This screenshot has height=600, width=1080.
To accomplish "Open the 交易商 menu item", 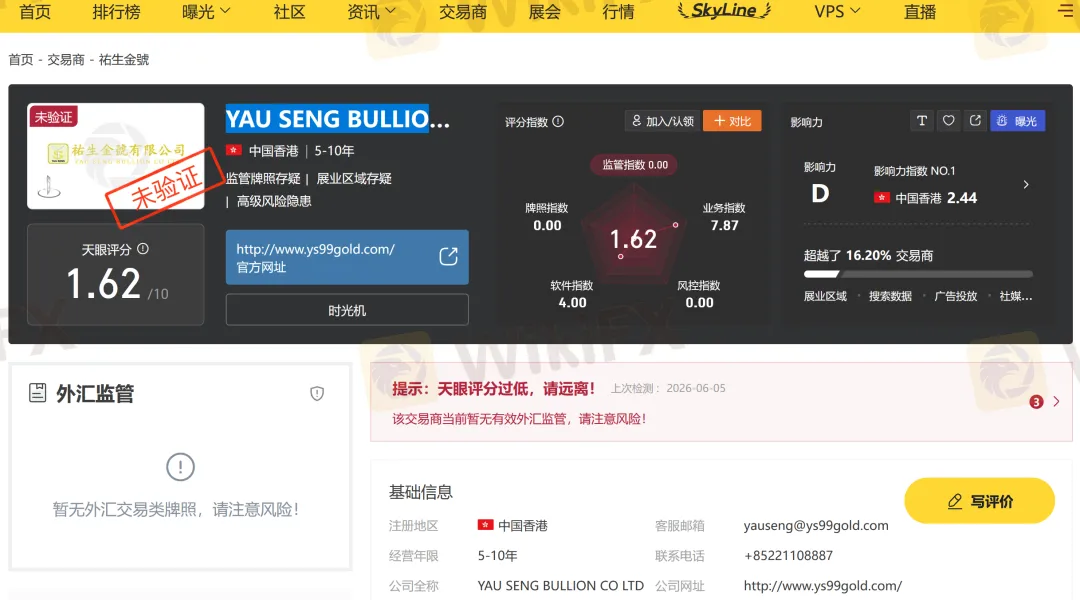I will [x=463, y=12].
